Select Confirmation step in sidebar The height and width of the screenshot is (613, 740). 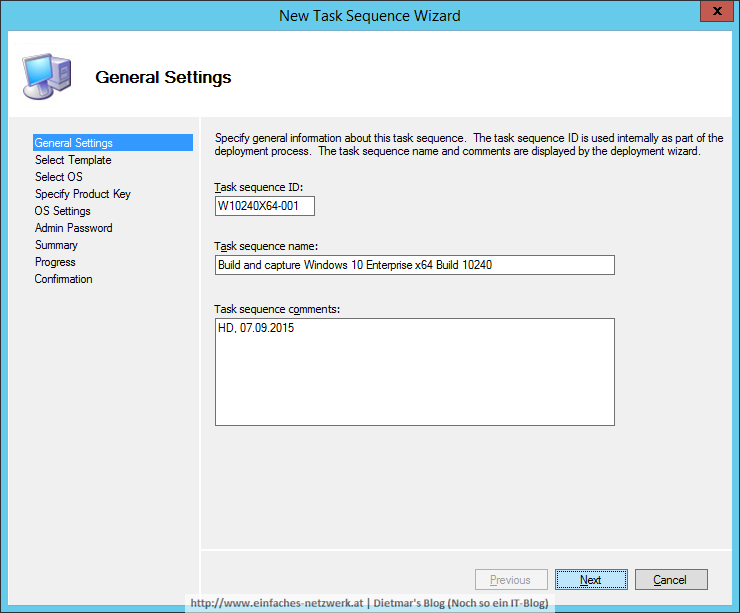coord(63,279)
